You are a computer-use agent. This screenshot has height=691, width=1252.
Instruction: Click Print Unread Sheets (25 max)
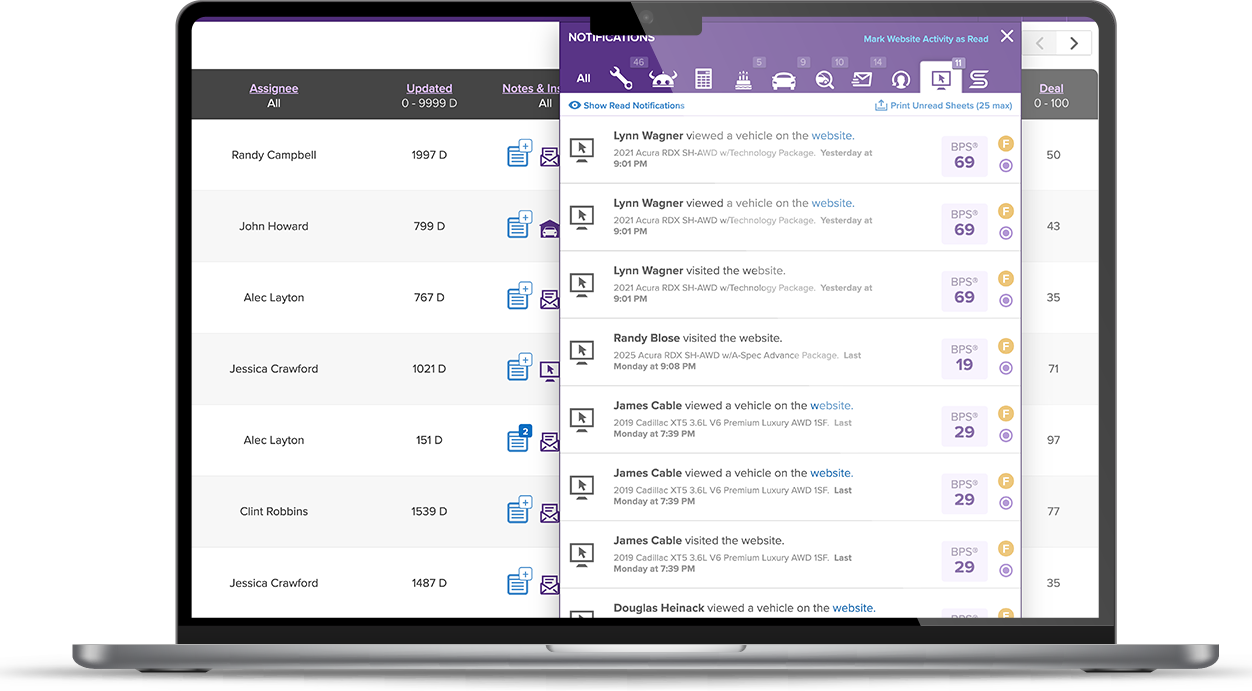point(943,105)
